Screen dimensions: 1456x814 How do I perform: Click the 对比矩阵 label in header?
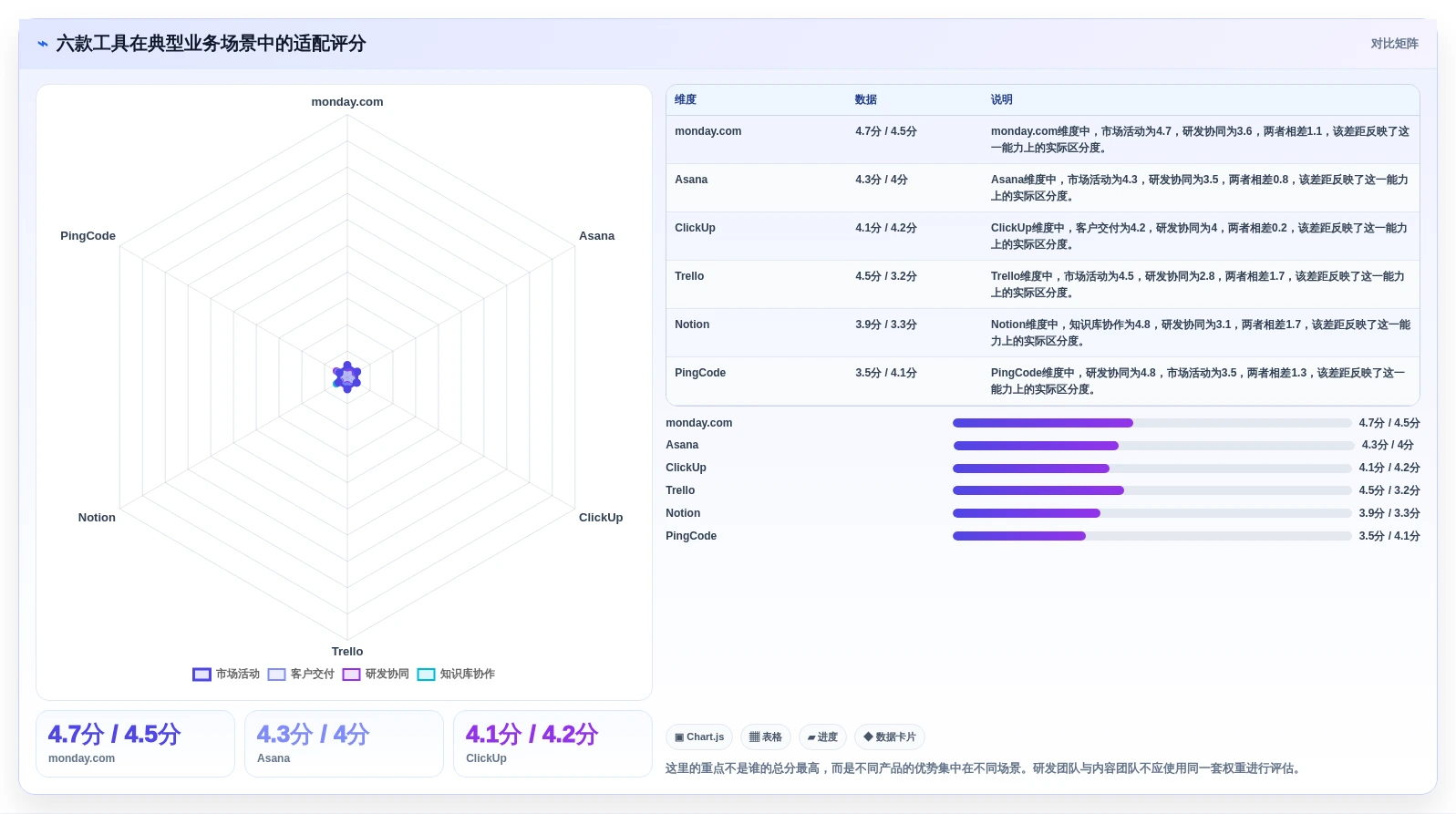click(x=1394, y=44)
